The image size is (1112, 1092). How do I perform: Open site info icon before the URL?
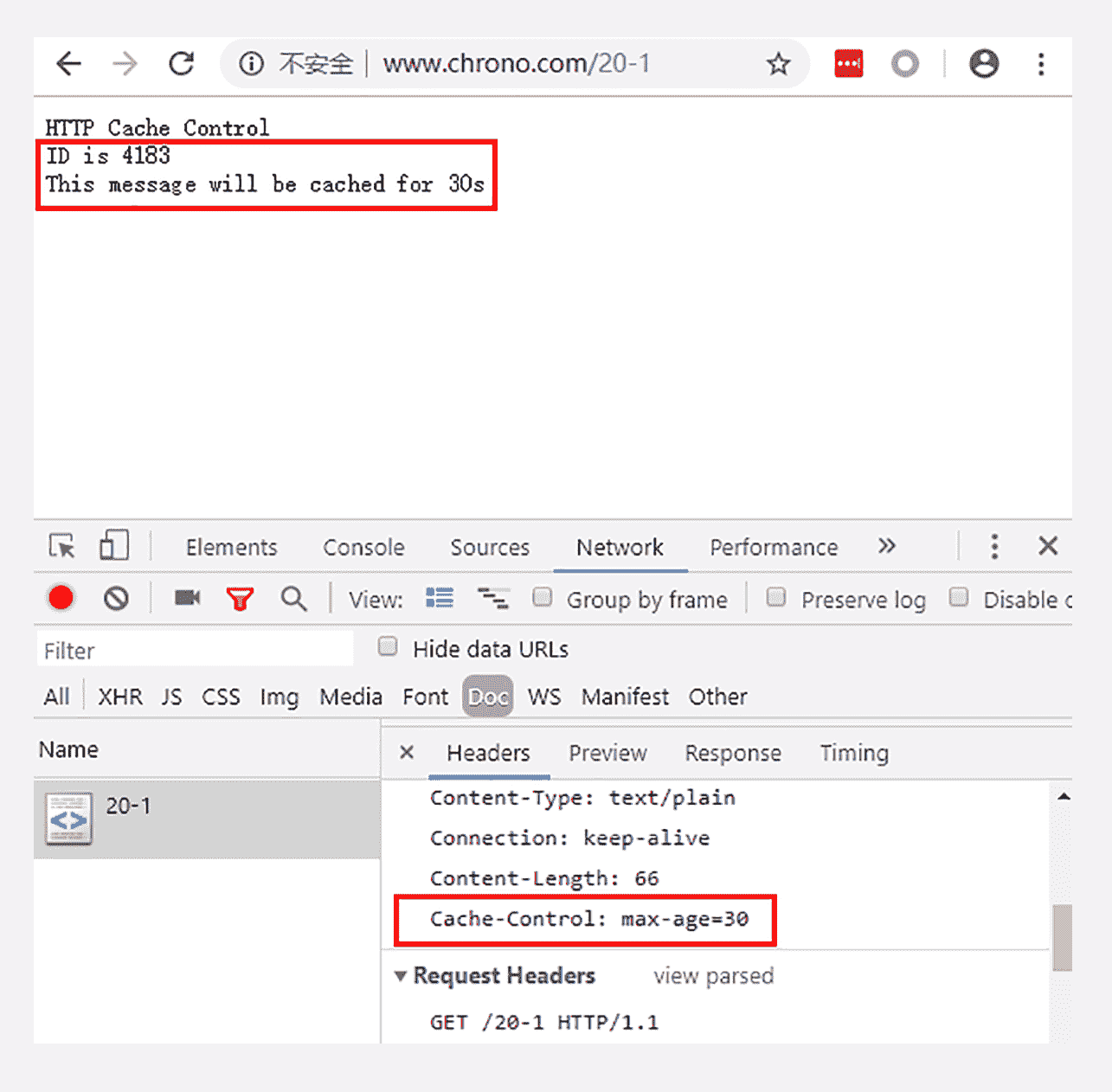(251, 63)
